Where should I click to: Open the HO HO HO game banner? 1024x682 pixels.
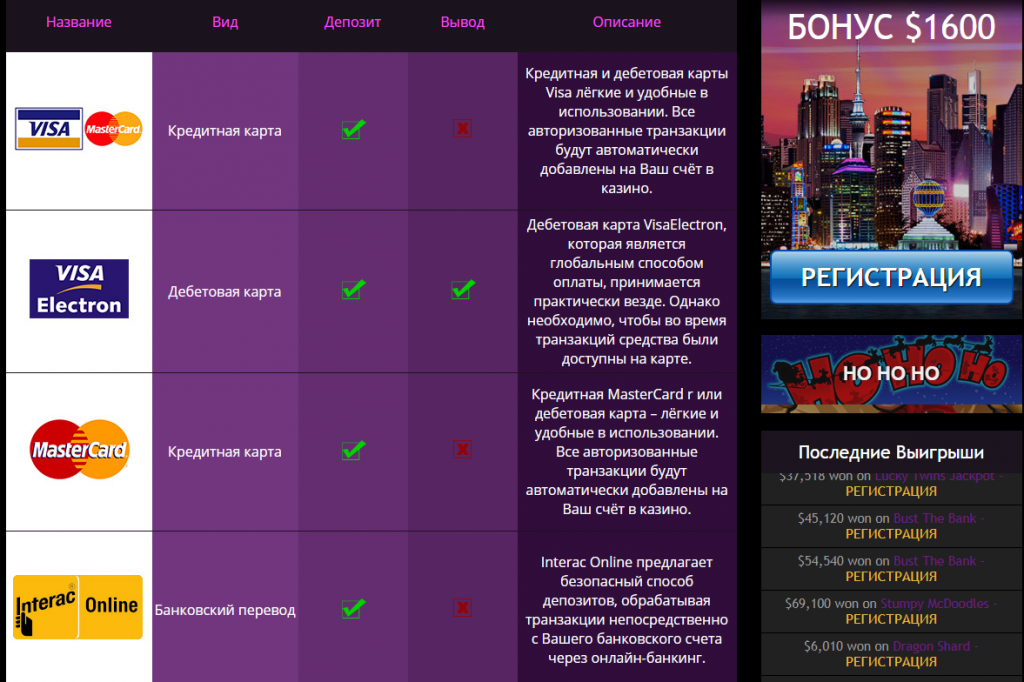click(x=891, y=374)
